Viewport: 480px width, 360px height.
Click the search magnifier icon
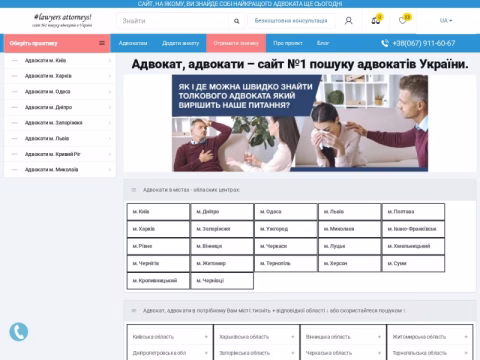pos(236,21)
